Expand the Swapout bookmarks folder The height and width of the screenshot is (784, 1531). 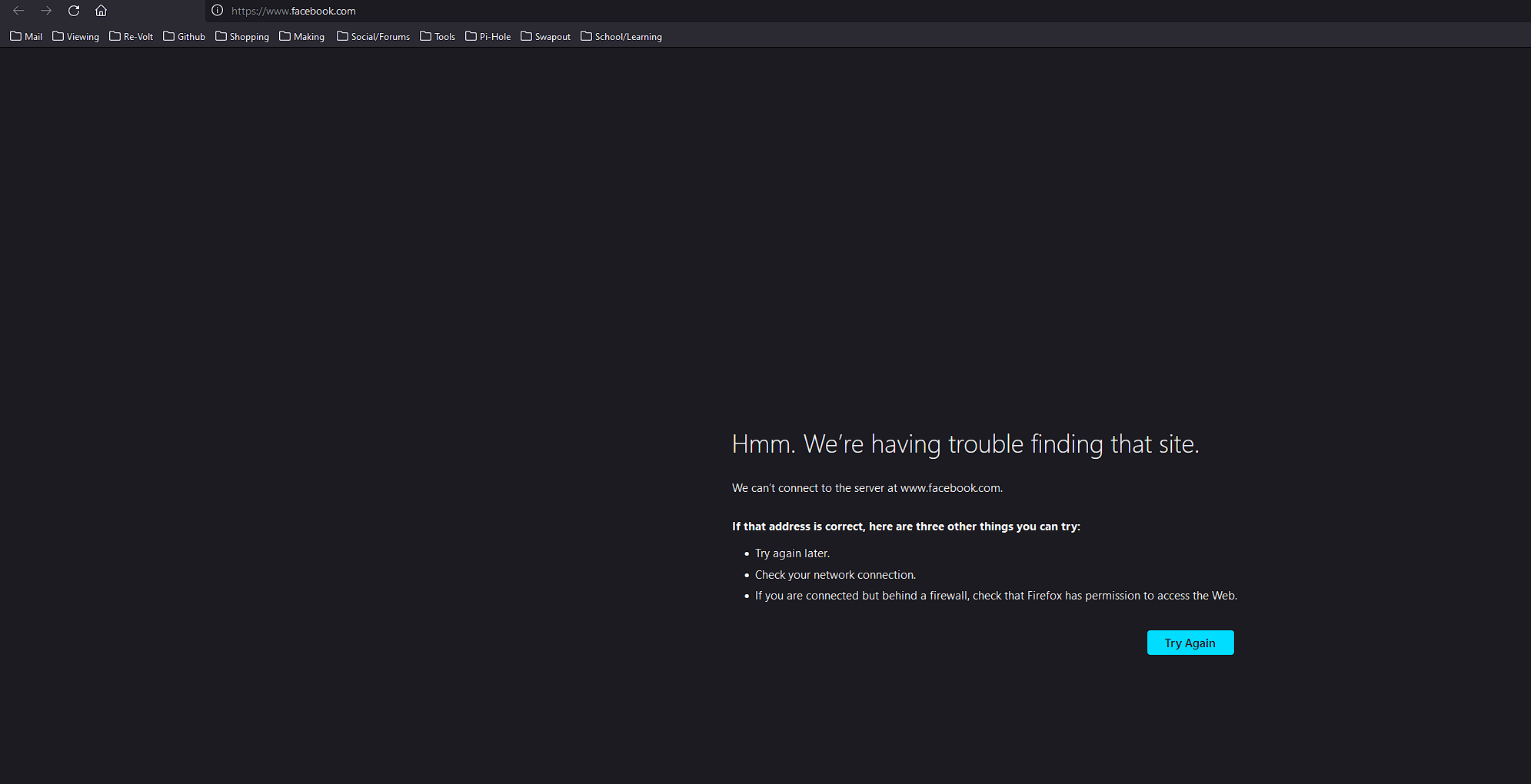[x=545, y=36]
